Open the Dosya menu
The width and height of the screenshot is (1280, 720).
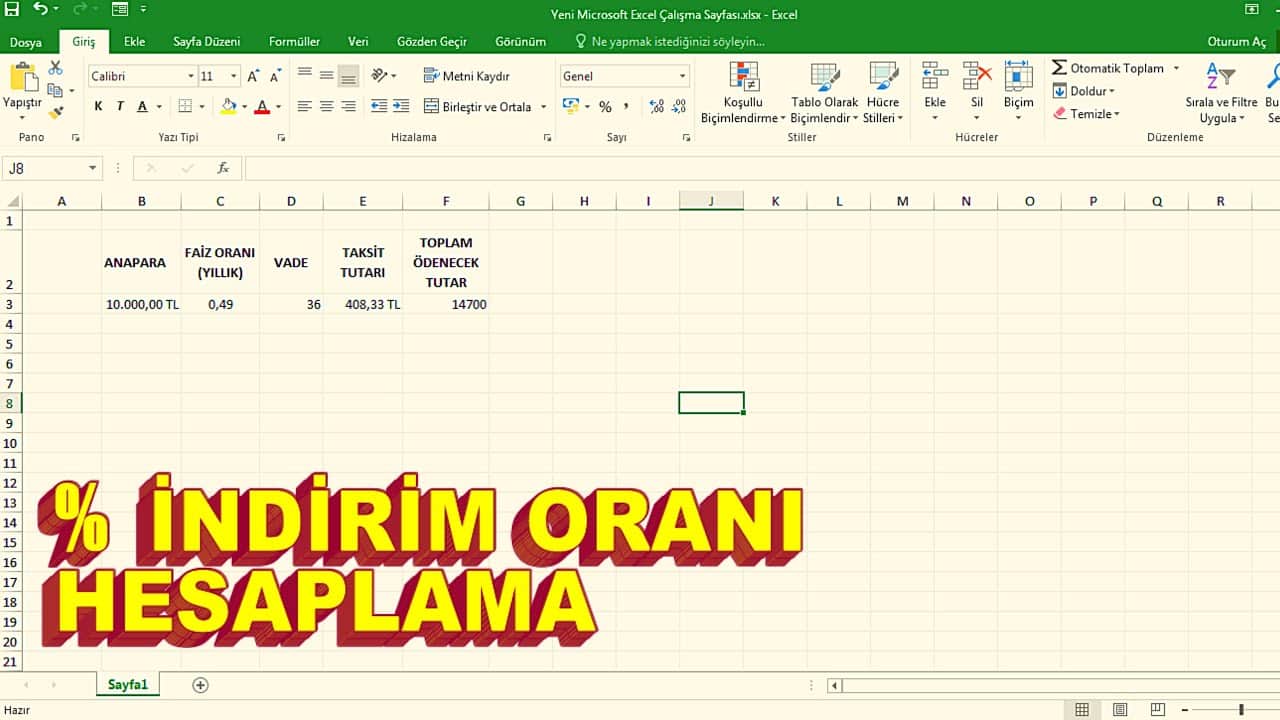tap(28, 42)
